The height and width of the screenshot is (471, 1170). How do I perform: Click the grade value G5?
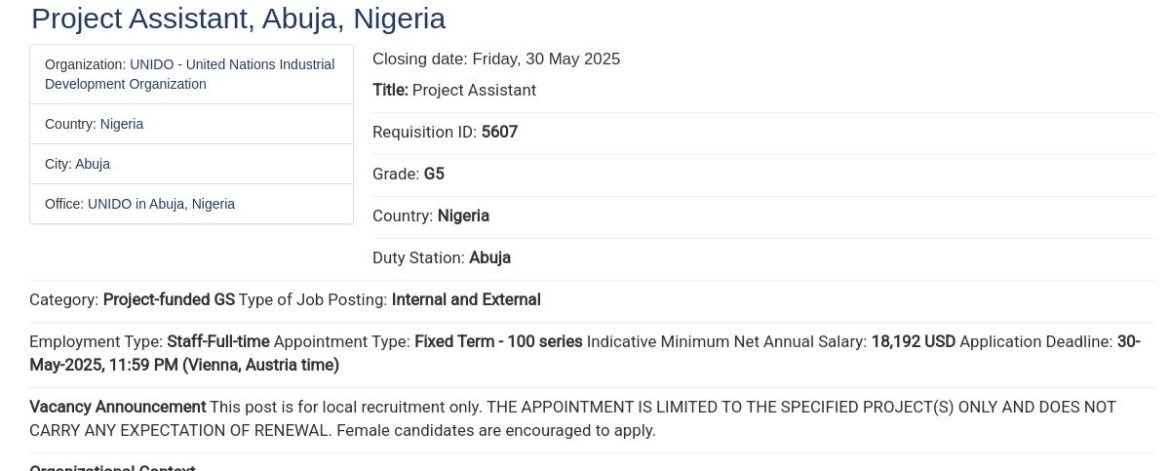[434, 175]
